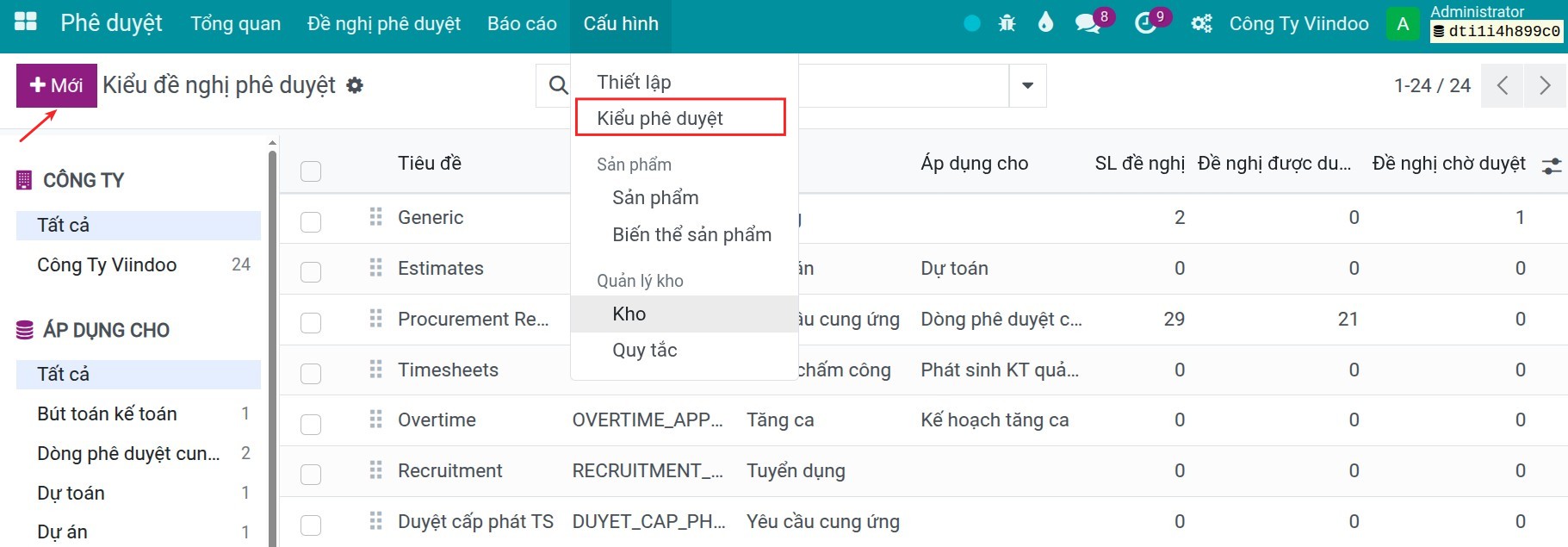Open the Administrator user menu
The width and height of the screenshot is (1568, 547).
pos(1476,23)
